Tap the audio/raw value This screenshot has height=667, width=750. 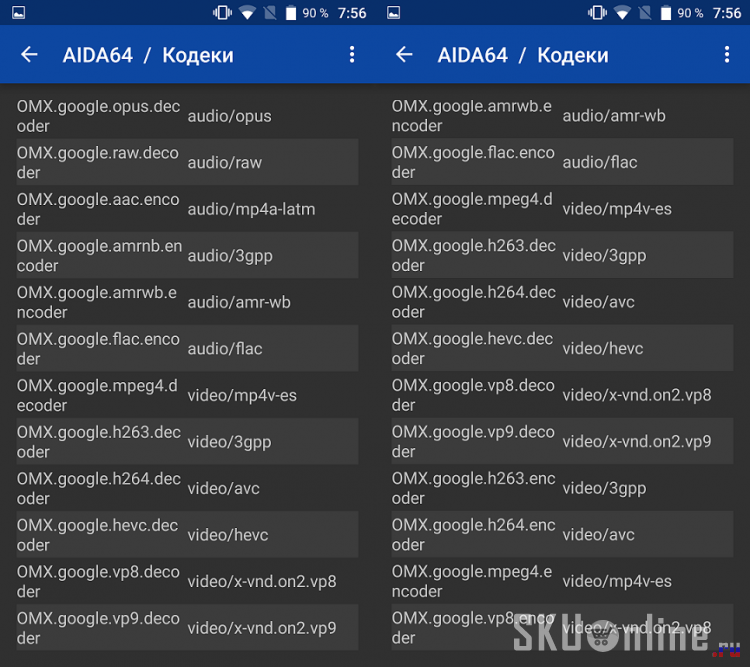pos(225,163)
